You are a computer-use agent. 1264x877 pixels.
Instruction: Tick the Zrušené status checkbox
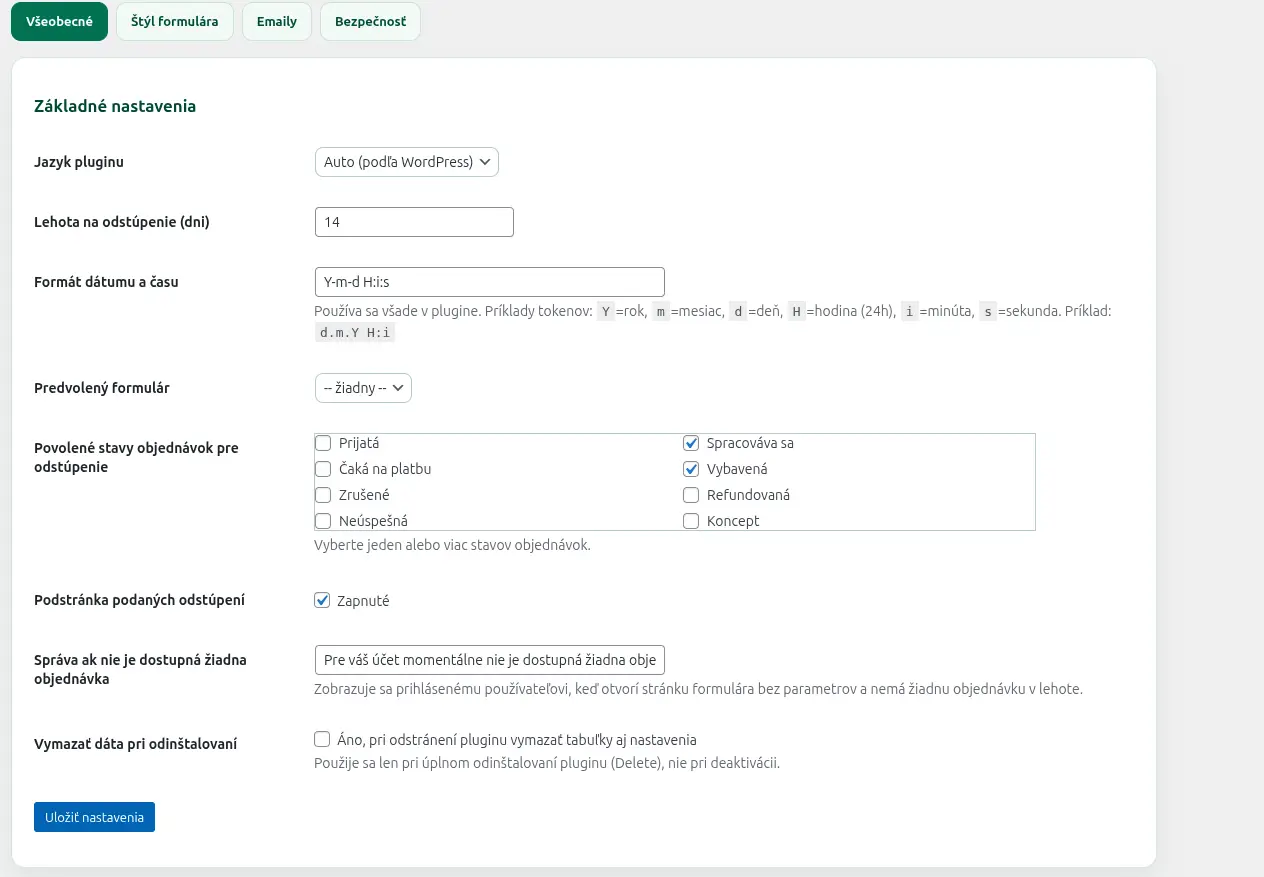tap(323, 495)
